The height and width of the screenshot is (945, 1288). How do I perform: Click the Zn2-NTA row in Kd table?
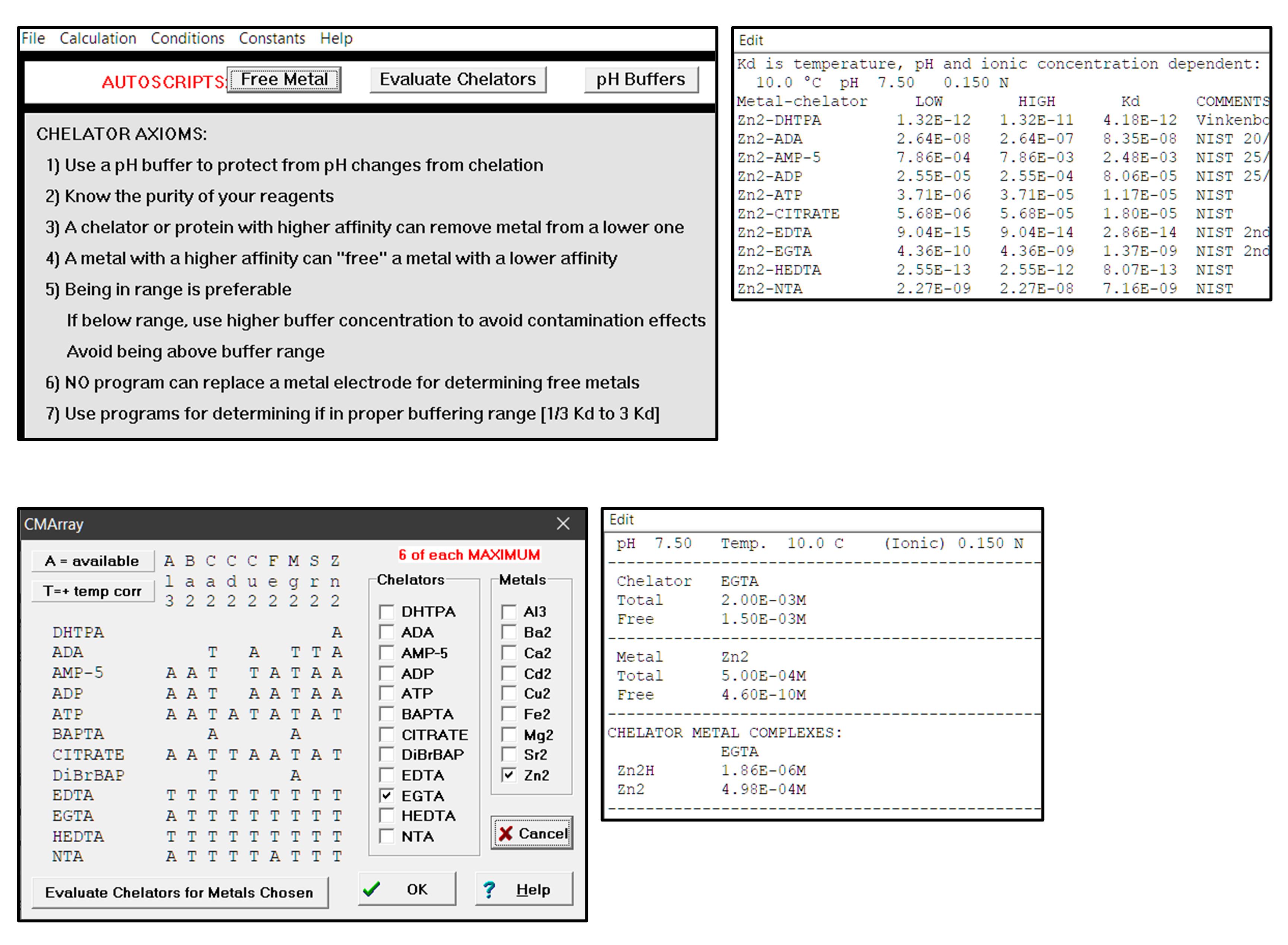[1003, 289]
